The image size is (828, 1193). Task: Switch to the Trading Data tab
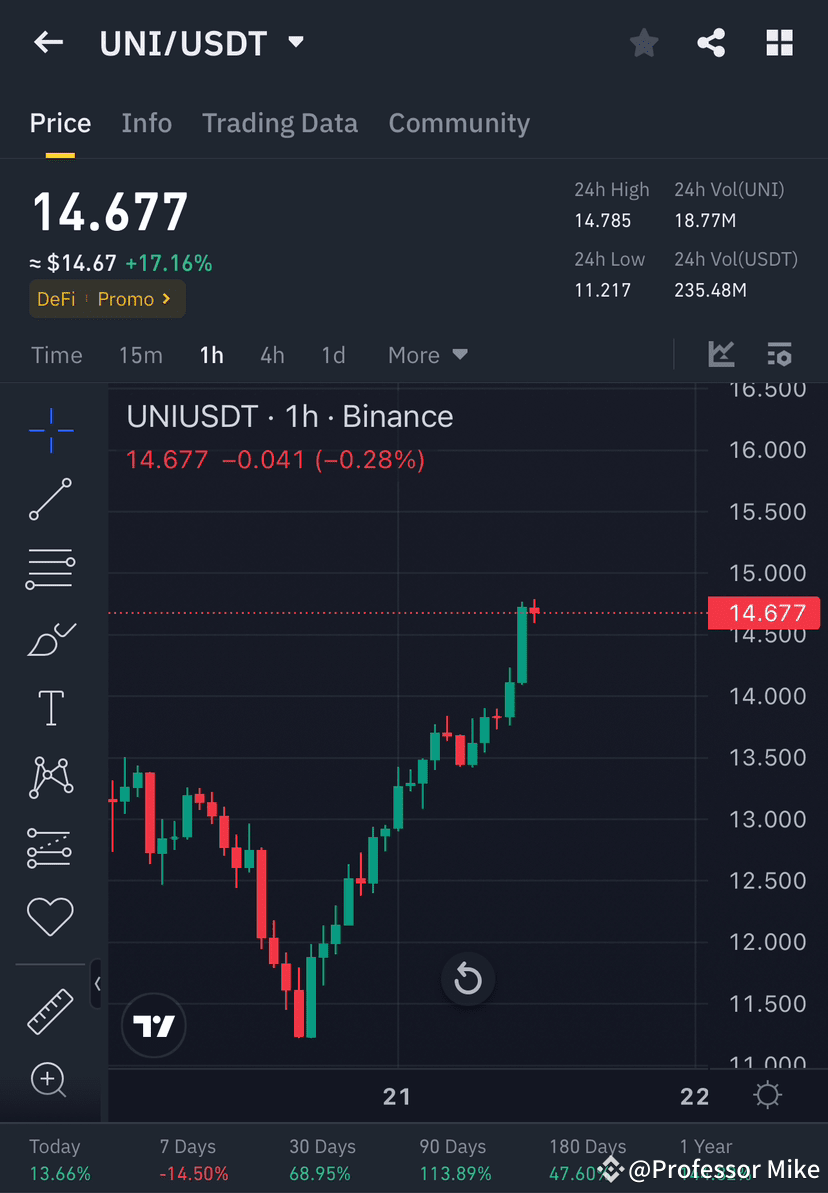[280, 122]
